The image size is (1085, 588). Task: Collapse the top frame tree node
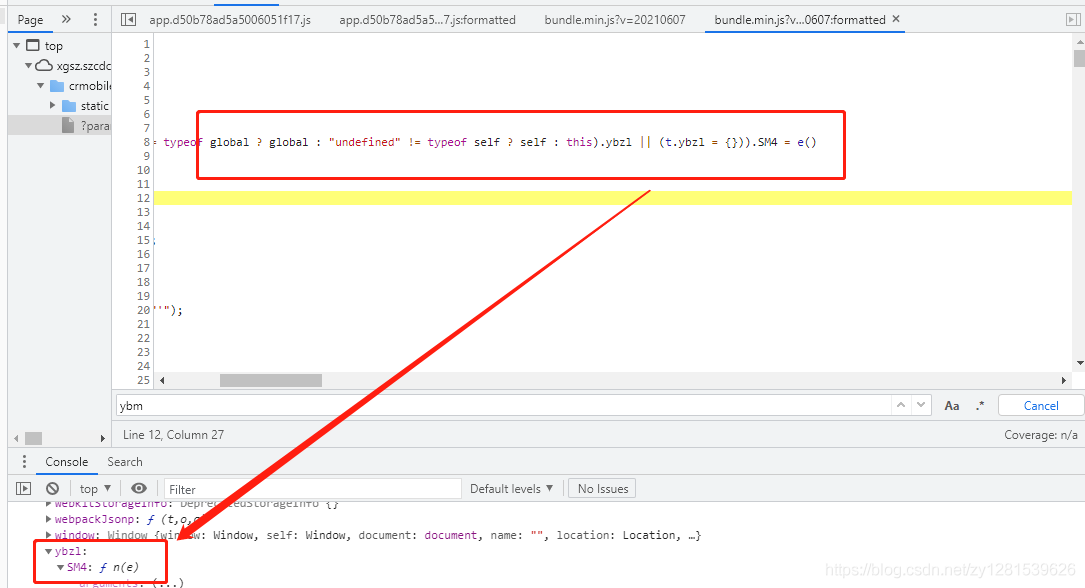17,46
